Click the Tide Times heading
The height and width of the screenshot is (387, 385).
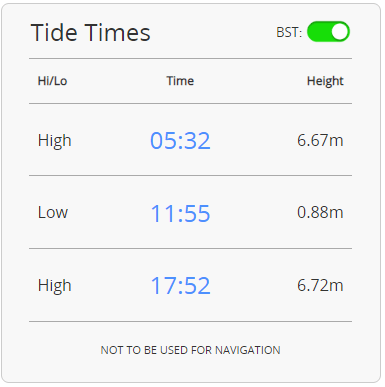click(90, 33)
